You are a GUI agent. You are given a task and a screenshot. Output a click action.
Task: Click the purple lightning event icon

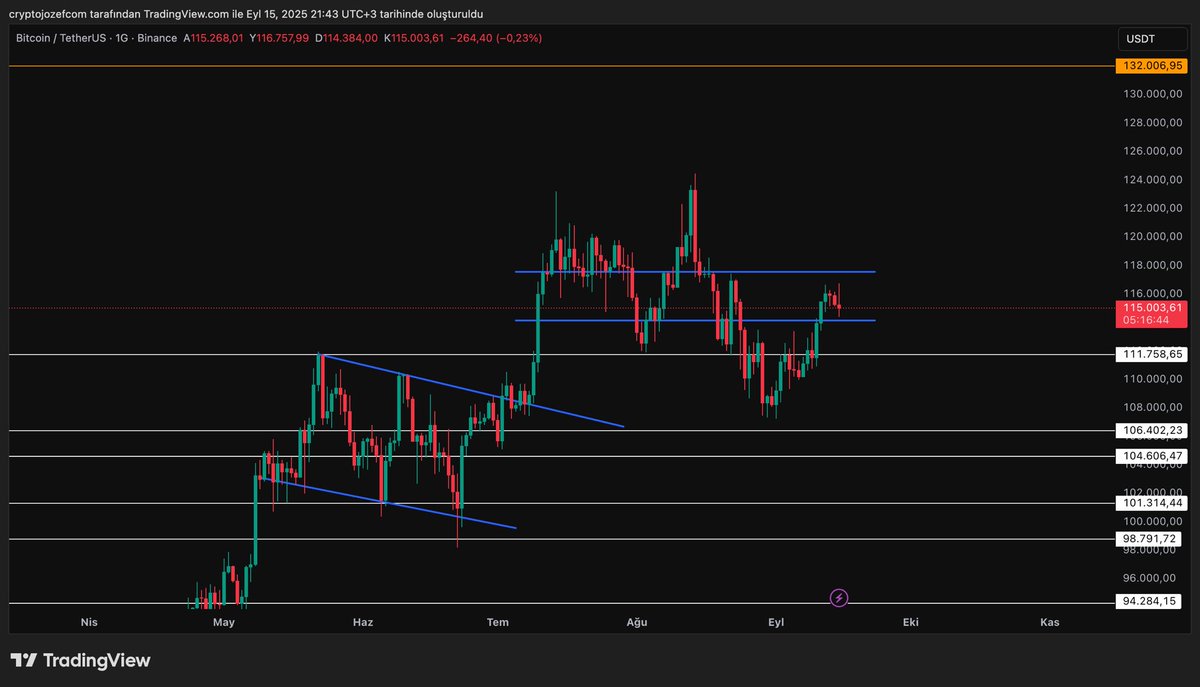[839, 598]
